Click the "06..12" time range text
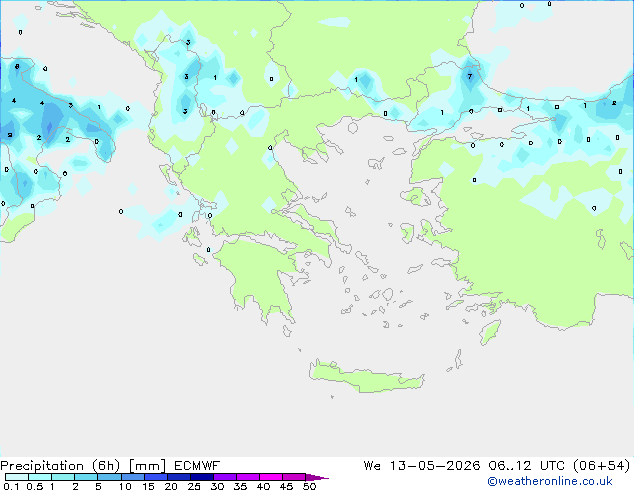 click(510, 466)
